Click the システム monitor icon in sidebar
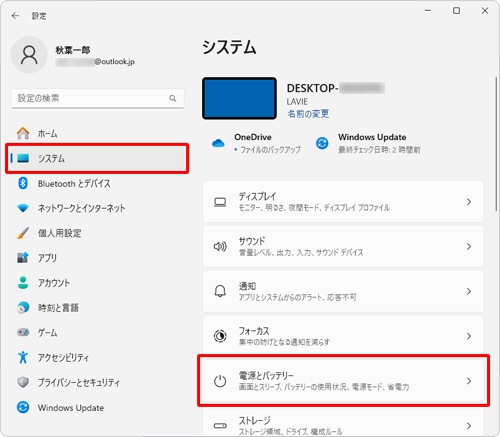Viewport: 500px width, 437px height. pos(23,158)
